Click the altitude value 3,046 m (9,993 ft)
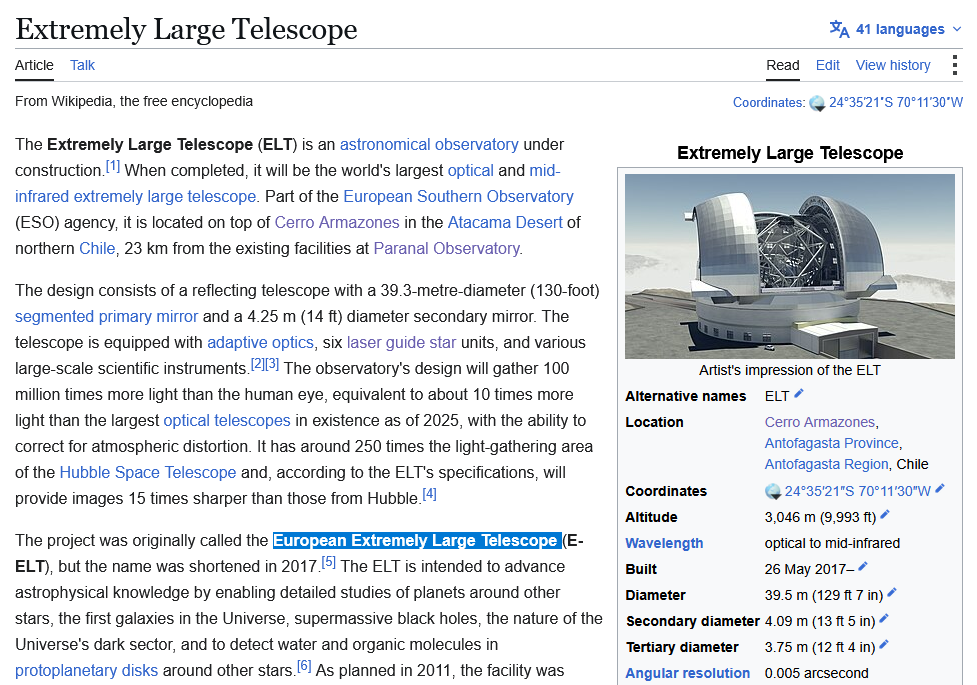The height and width of the screenshot is (685, 977). point(820,517)
